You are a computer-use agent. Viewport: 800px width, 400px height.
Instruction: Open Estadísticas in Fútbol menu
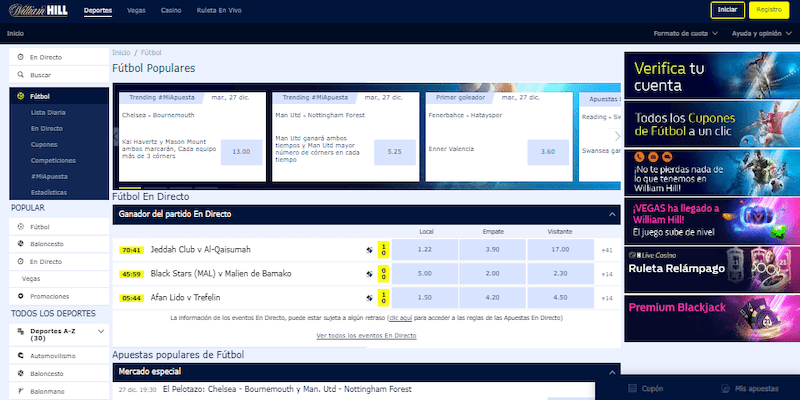(48, 192)
